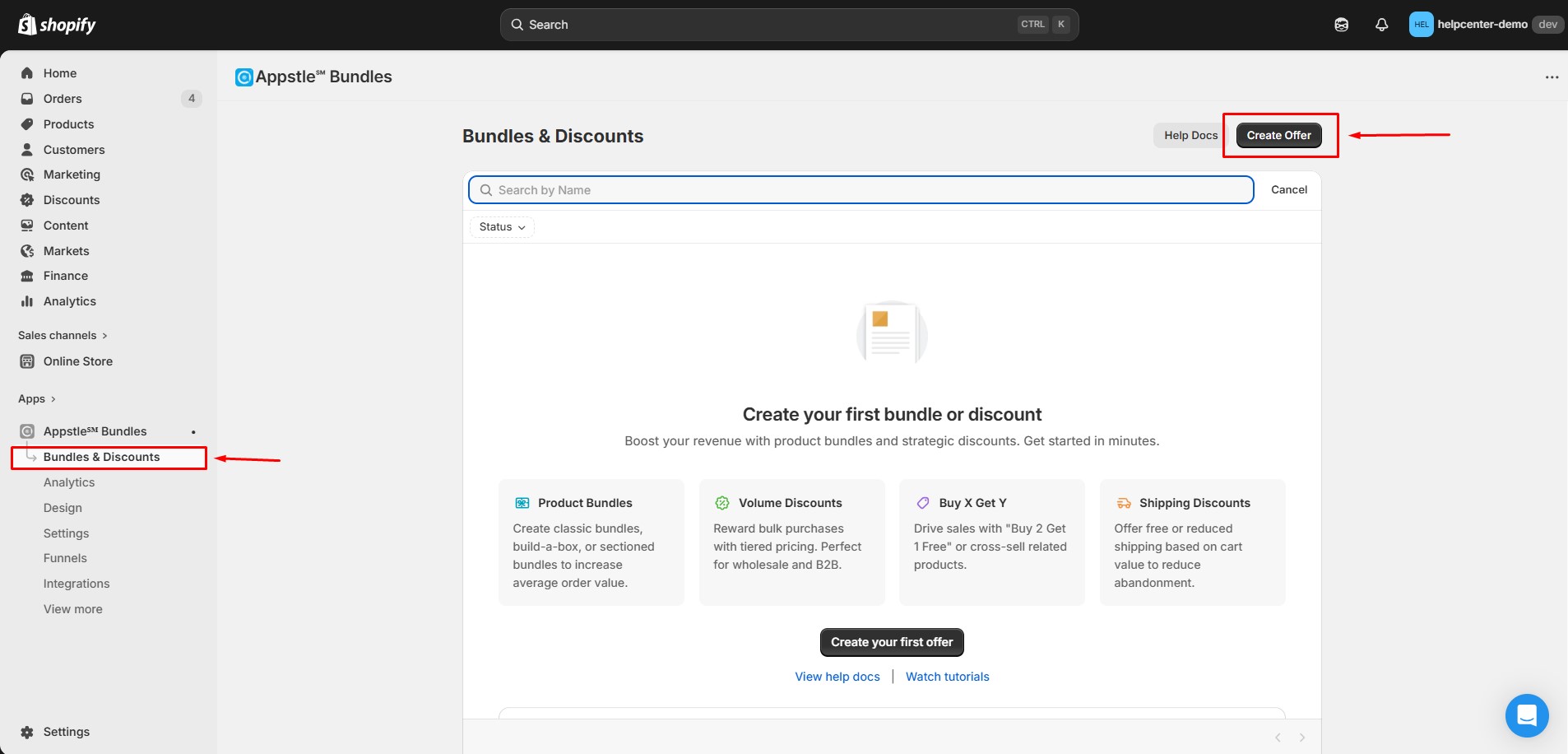Screen dimensions: 1568x754
Task: Select the Buy X Get Y tag icon
Action: (923, 502)
